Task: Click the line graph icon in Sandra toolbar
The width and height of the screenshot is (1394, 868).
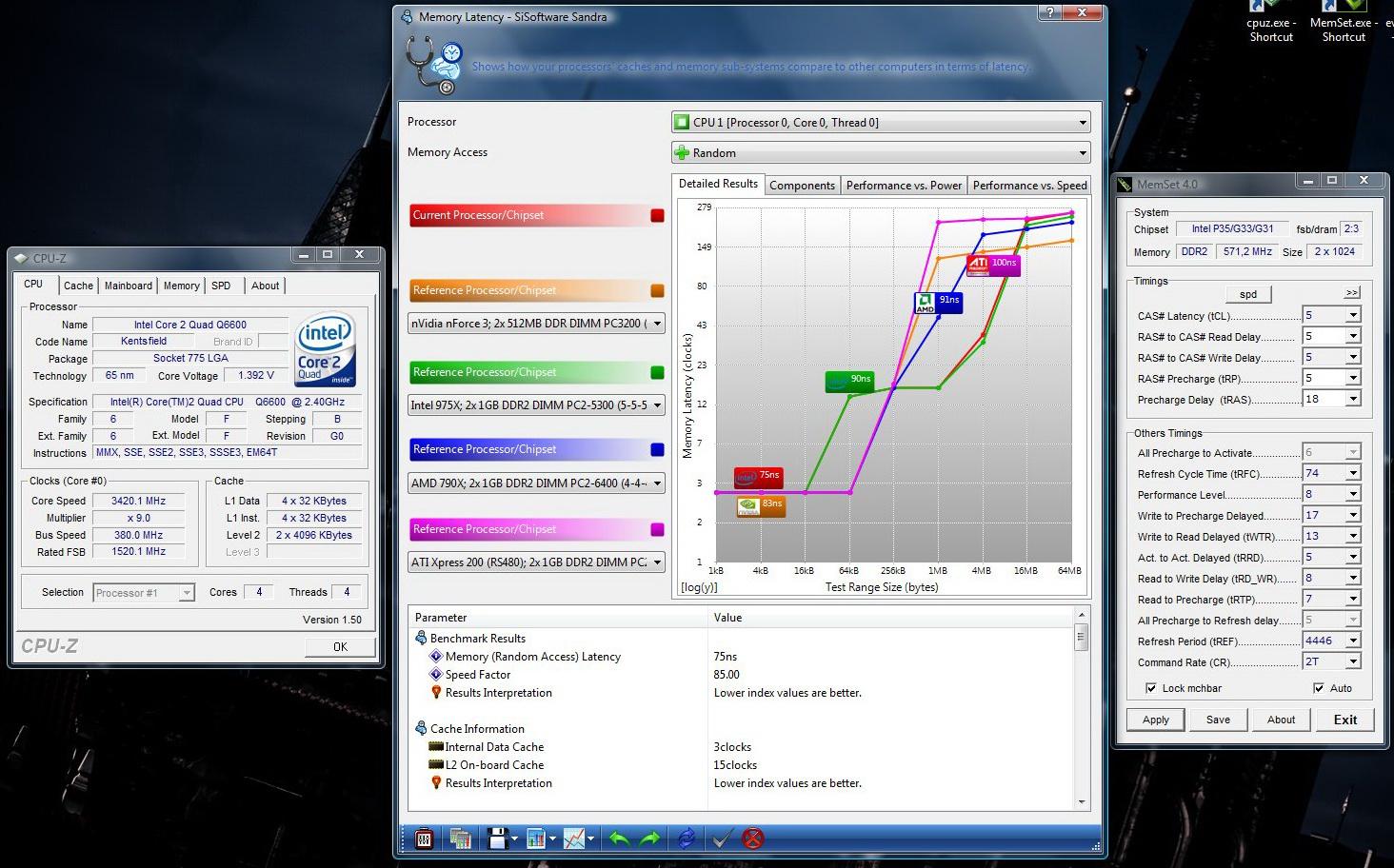Action: 574,838
